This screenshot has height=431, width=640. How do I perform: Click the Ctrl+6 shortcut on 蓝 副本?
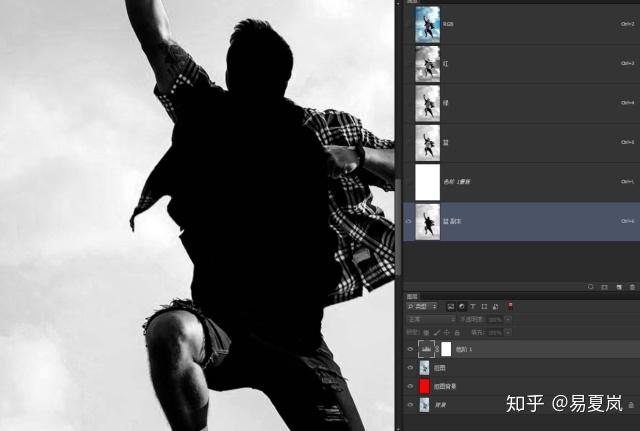(x=627, y=221)
